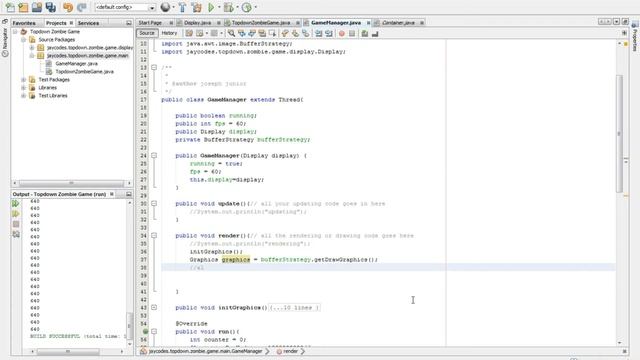
Task: Click the Re-run with modifications yellow icon
Action: (x=16, y=214)
